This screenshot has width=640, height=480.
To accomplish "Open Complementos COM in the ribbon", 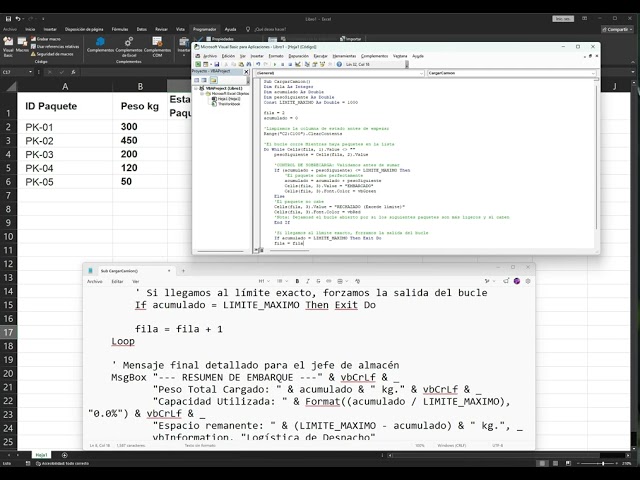I will coord(157,47).
